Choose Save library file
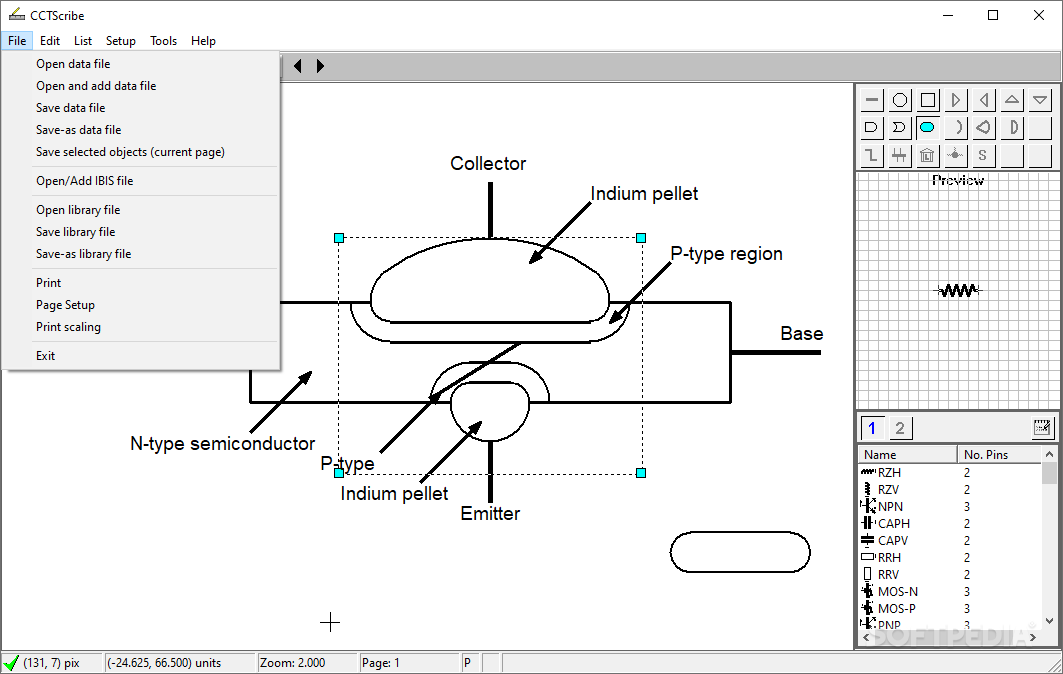Screen dimensions: 1063x674 point(141,232)
